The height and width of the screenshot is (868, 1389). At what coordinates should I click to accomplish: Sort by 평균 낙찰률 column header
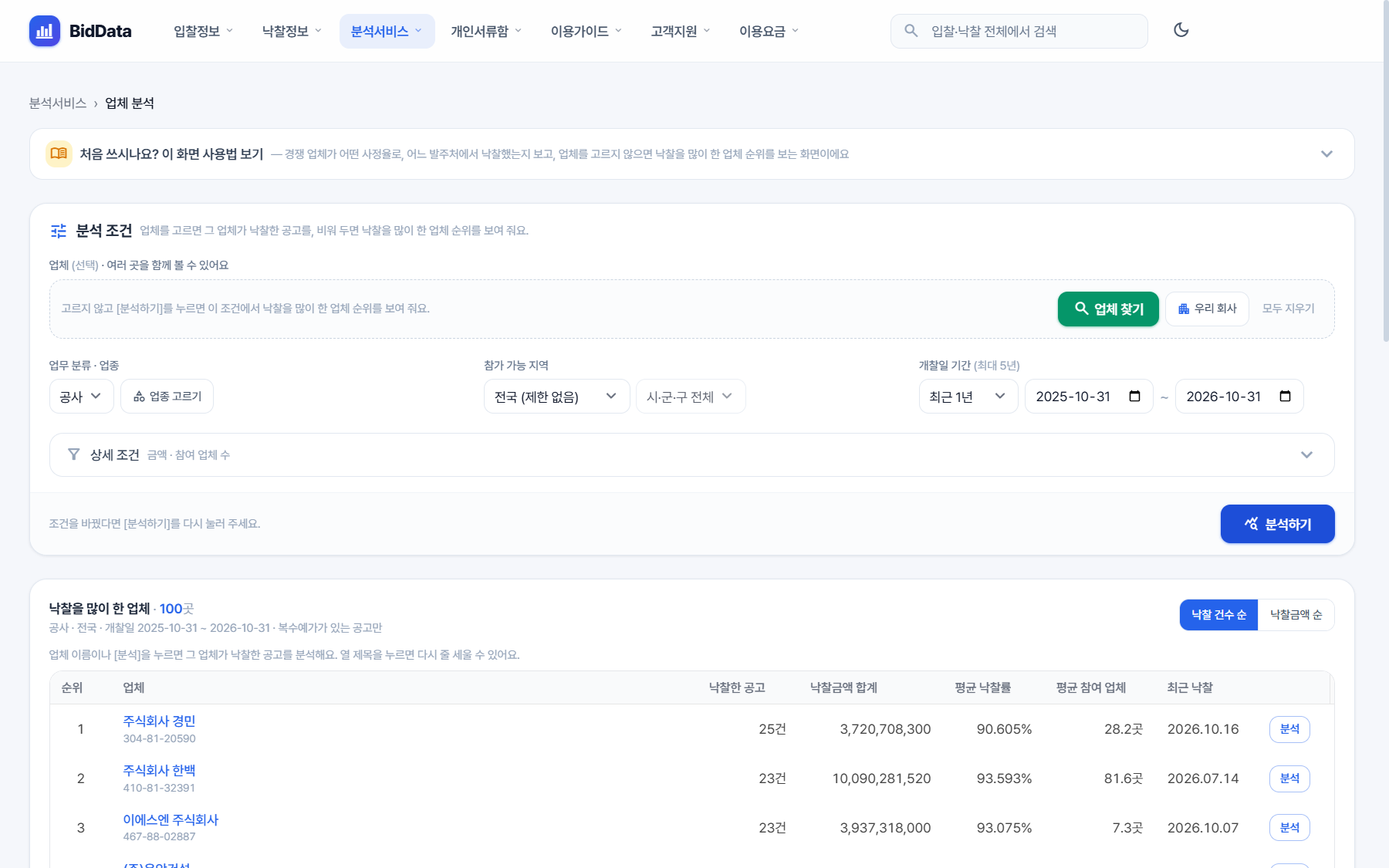982,687
